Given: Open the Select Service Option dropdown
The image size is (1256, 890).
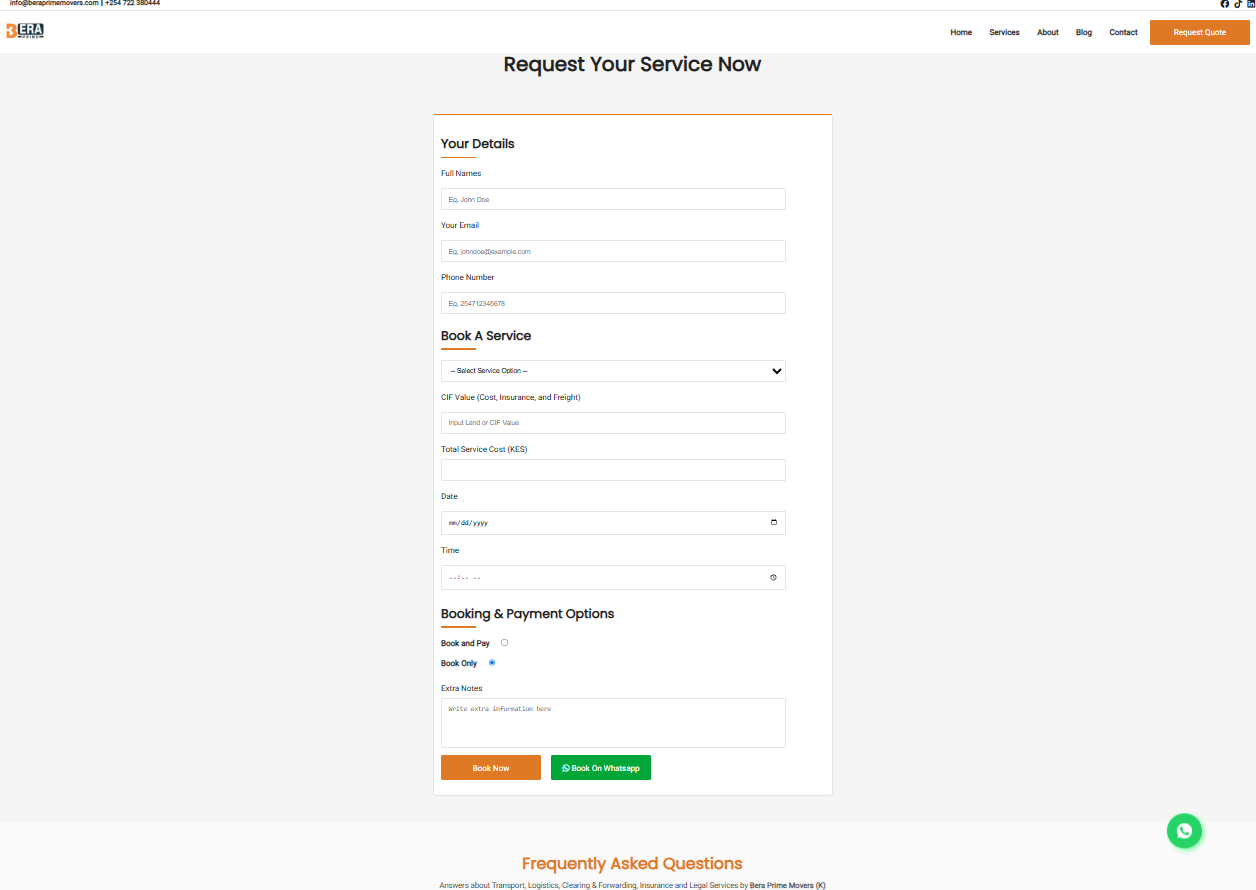Looking at the screenshot, I should [x=613, y=370].
